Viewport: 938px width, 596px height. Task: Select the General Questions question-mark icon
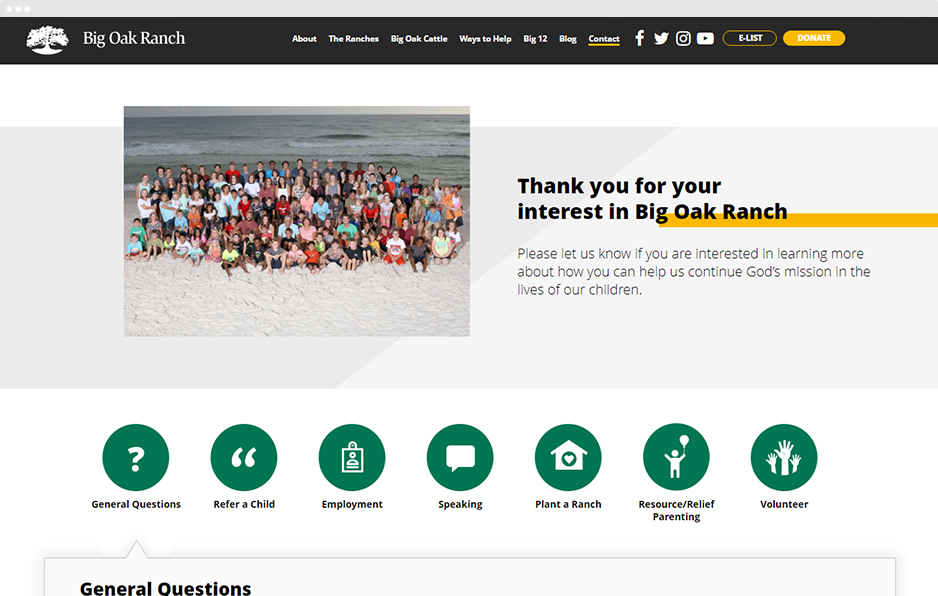[136, 457]
